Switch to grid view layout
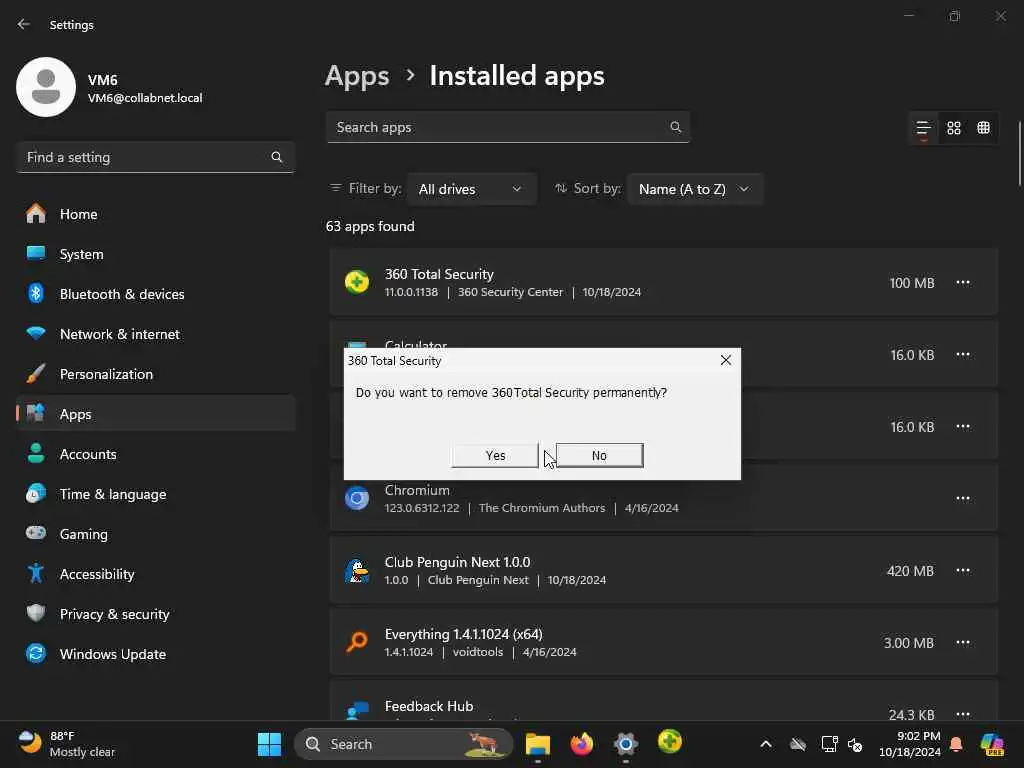 953,128
